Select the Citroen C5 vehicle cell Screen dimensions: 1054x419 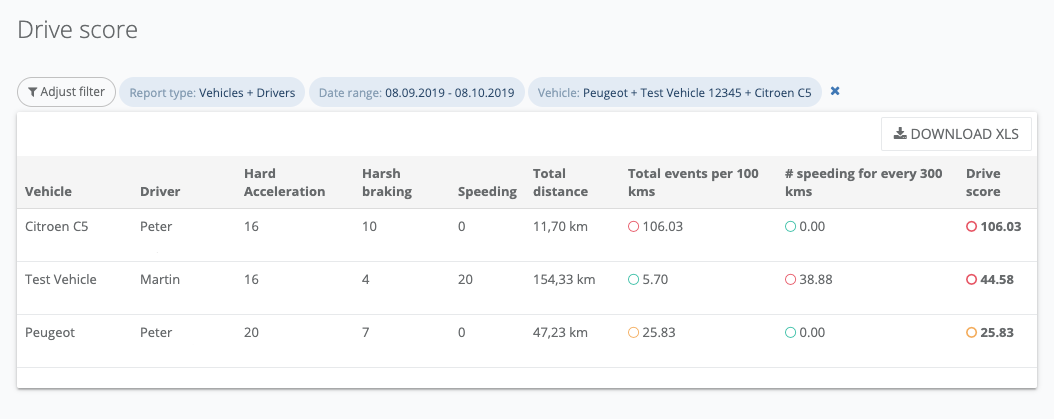(56, 227)
